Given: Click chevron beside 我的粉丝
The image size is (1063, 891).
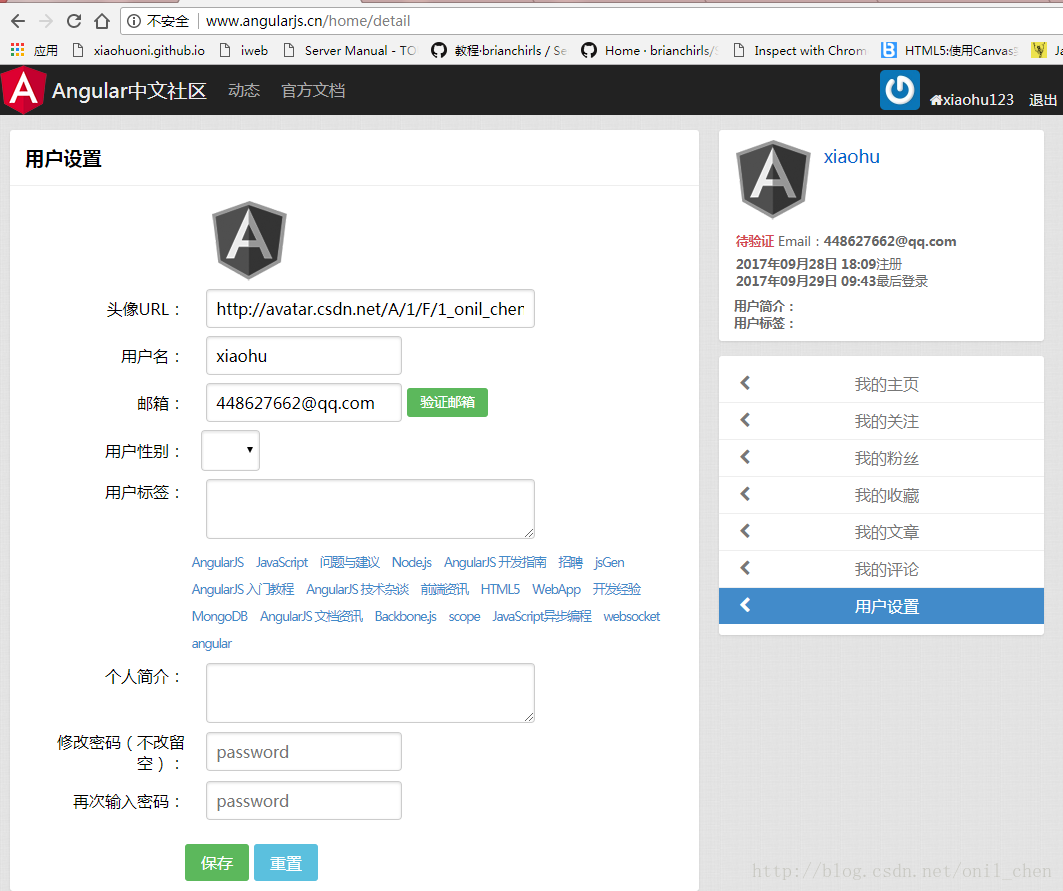Looking at the screenshot, I should point(745,457).
